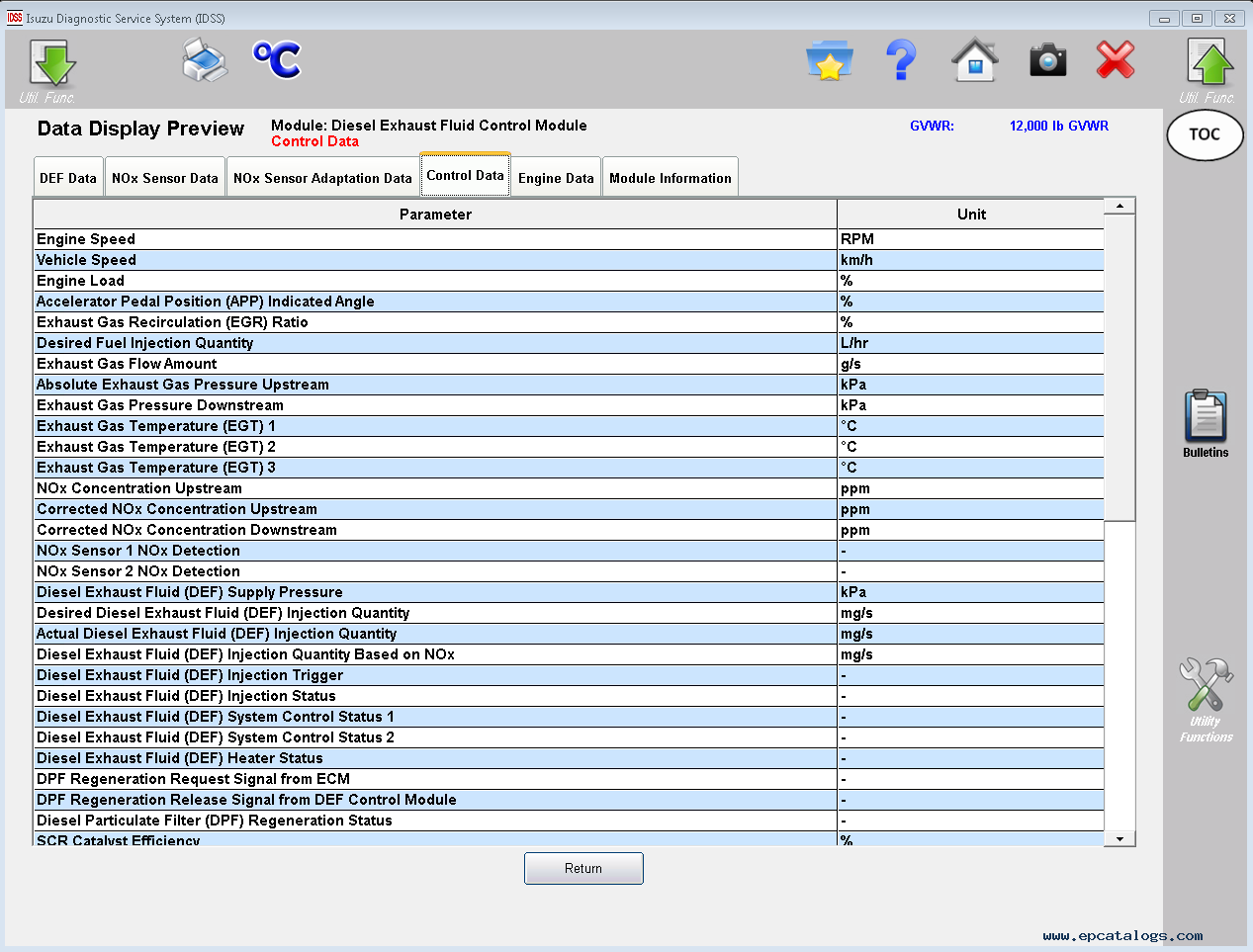The width and height of the screenshot is (1253, 952).
Task: Click the km/h unit cell
Action: pyautogui.click(x=970, y=260)
